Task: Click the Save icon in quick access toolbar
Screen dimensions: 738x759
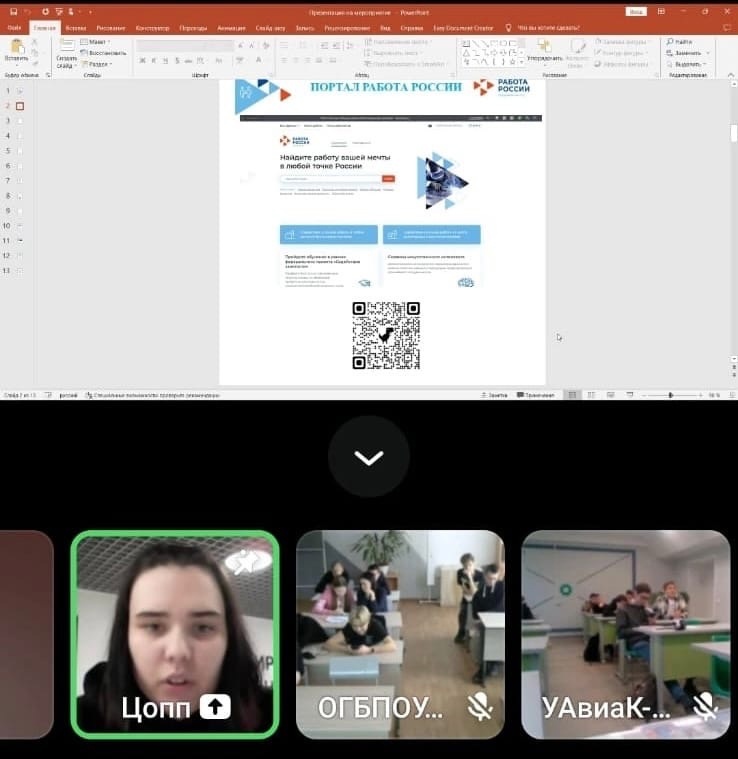Action: [x=13, y=11]
